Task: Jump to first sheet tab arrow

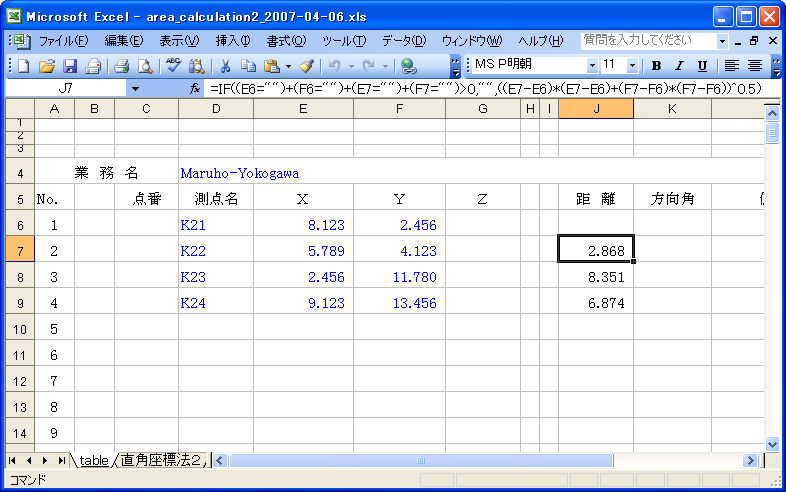Action: tap(13, 460)
